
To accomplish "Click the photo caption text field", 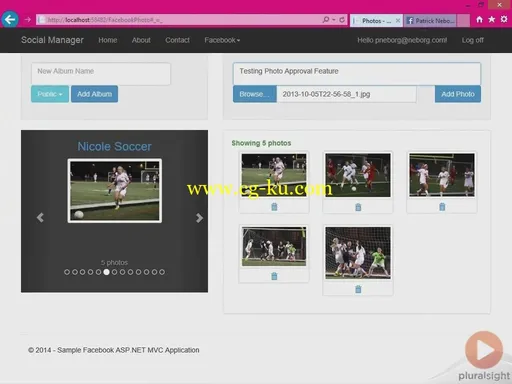I will (x=357, y=73).
